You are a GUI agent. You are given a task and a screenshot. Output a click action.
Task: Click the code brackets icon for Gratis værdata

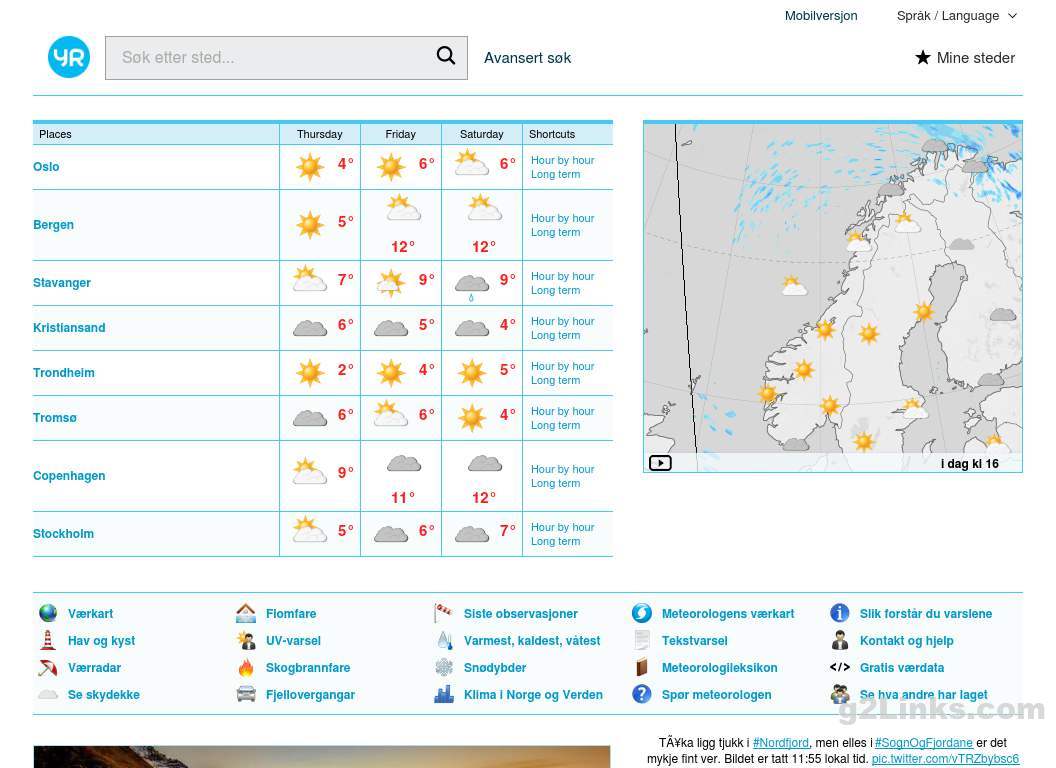(840, 668)
